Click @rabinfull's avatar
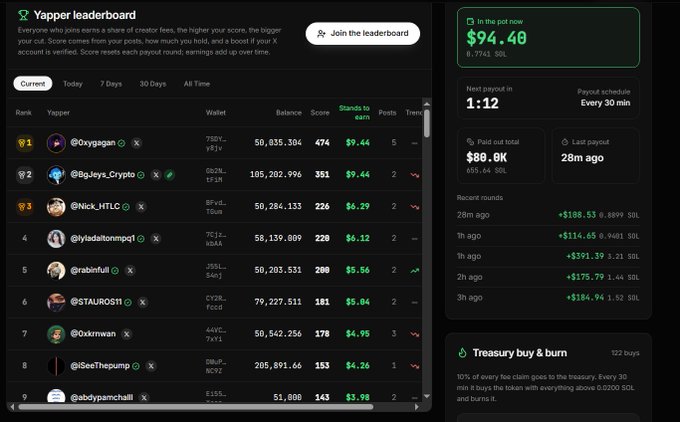The height and width of the screenshot is (422, 680). coord(56,271)
